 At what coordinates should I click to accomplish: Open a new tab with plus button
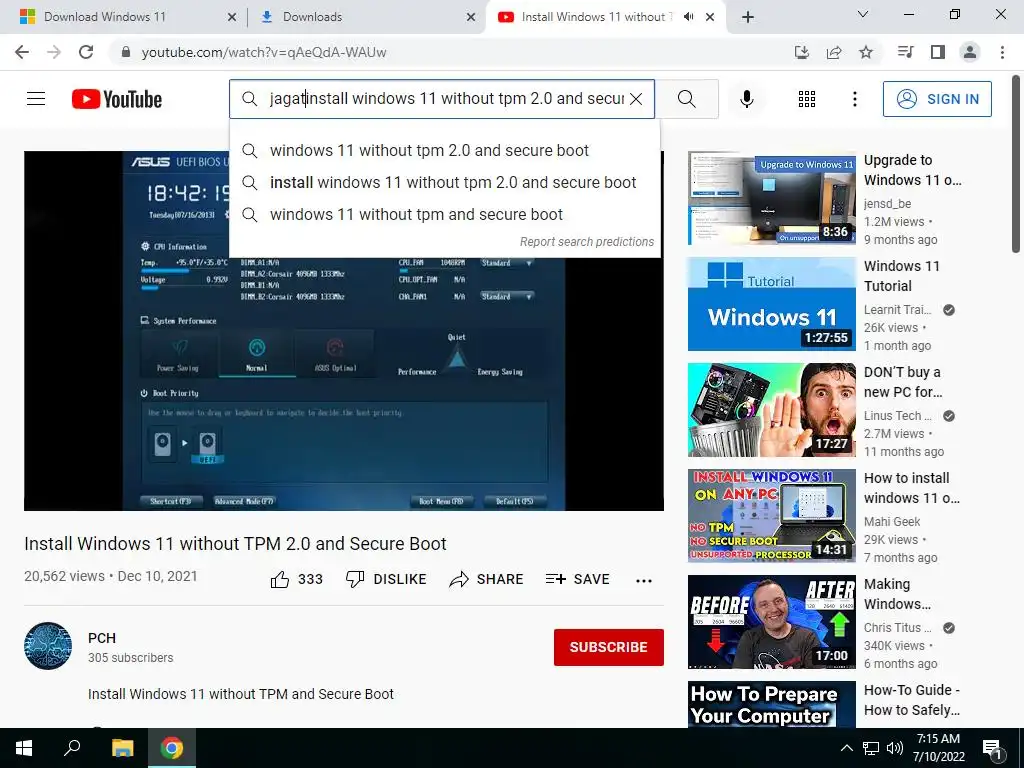pos(748,17)
